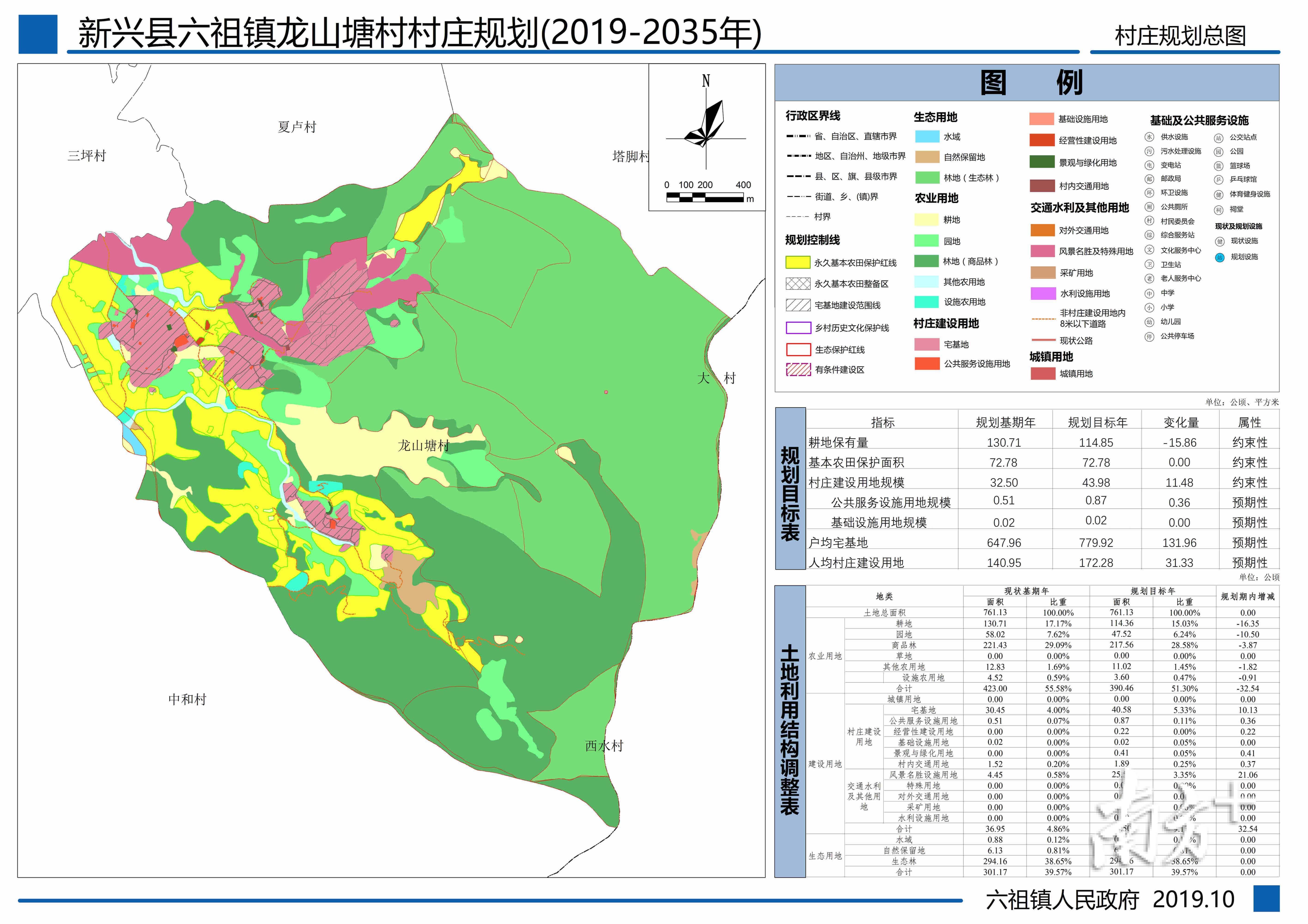Click the purple 乡村历史文化保护线 box
1308x924 pixels.
(x=798, y=328)
